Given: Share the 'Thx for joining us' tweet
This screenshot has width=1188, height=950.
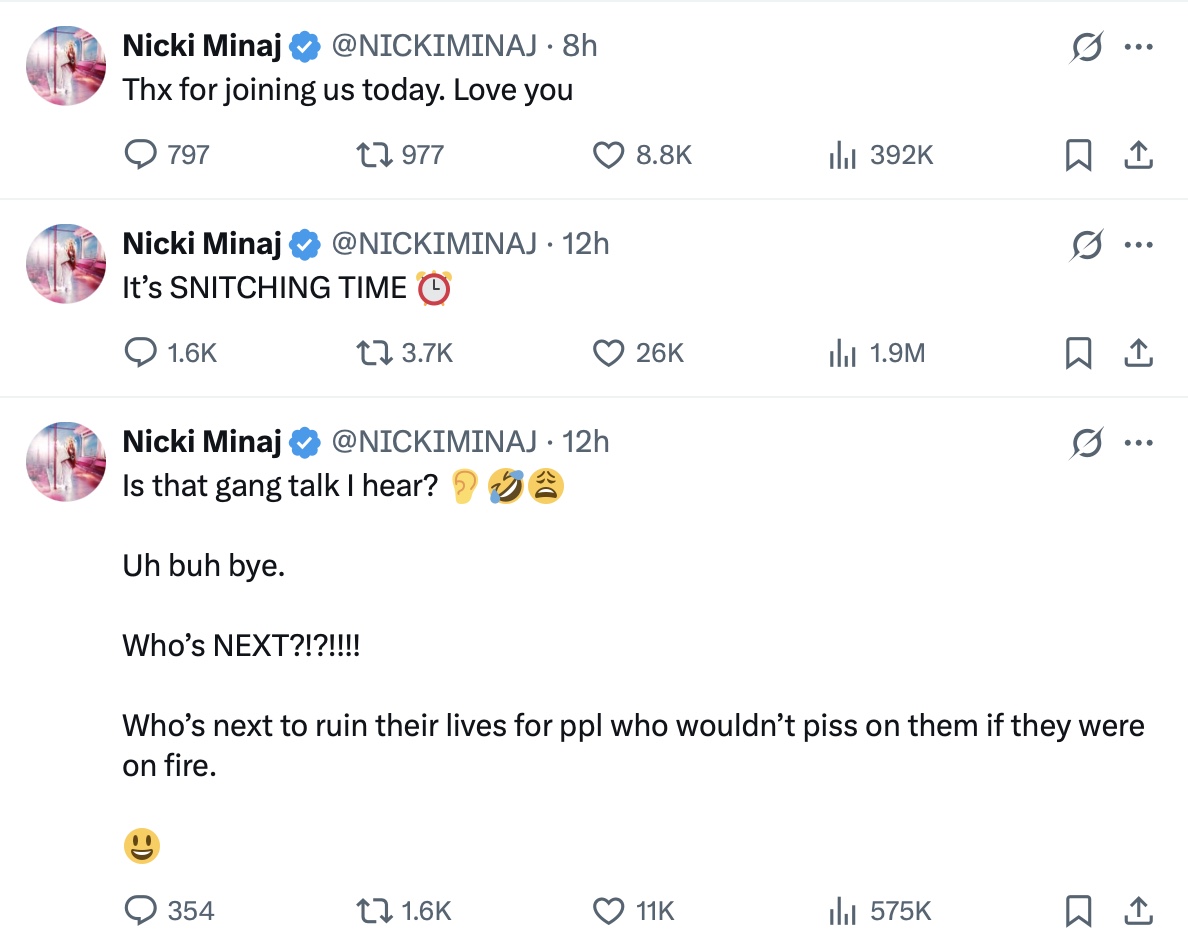Looking at the screenshot, I should click(1138, 155).
